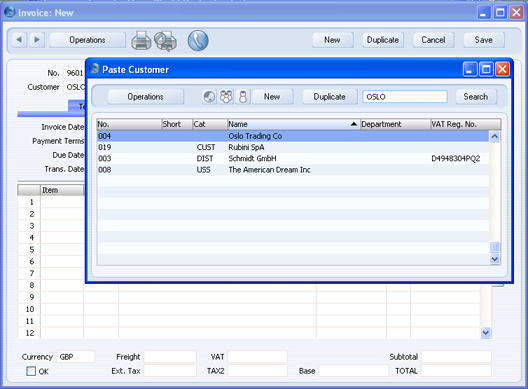The image size is (528, 389).
Task: Close the Invoice: New window
Action: click(516, 13)
